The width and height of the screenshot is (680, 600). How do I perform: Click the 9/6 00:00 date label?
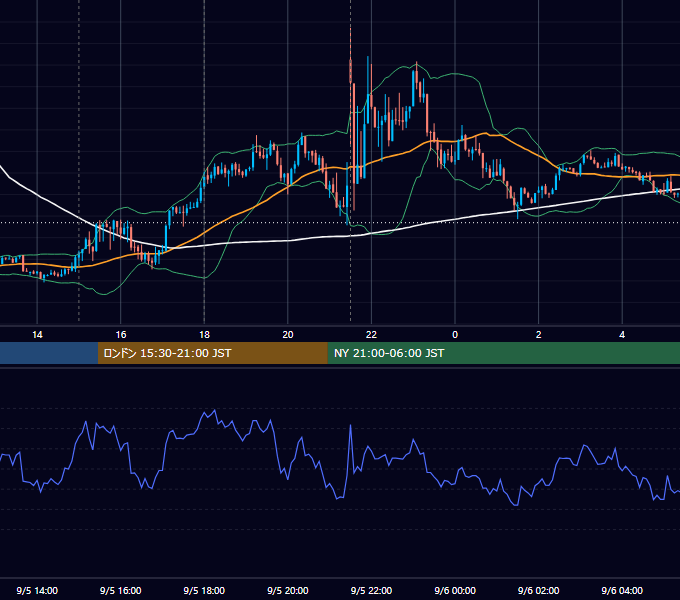coord(455,590)
